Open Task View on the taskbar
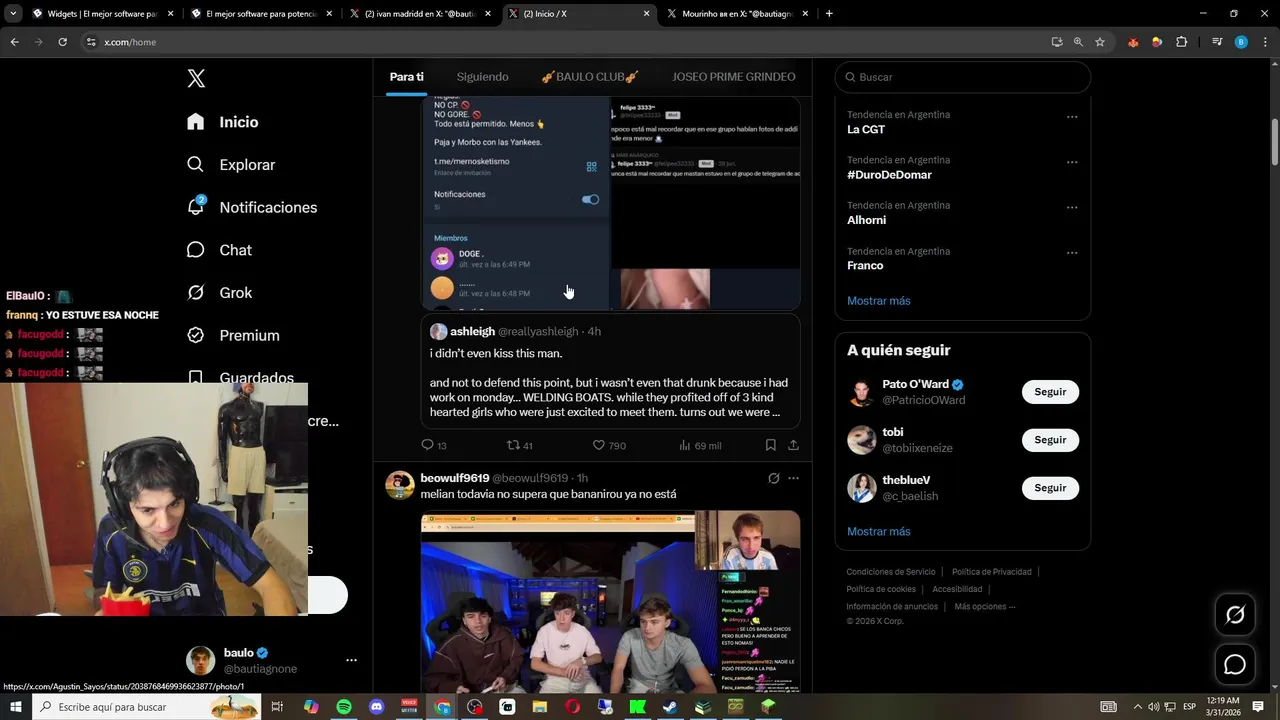 pyautogui.click(x=277, y=707)
